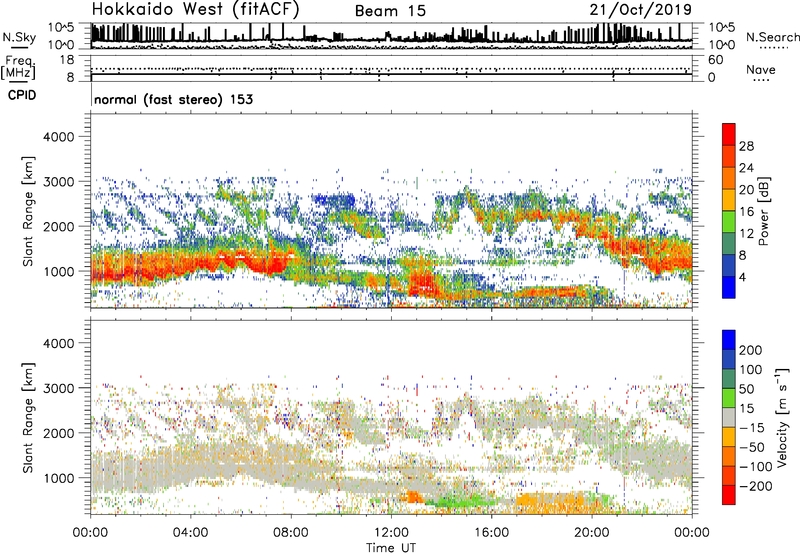Pick the grey segment of velocity colorbar
800x554 pixels.
coord(729,418)
